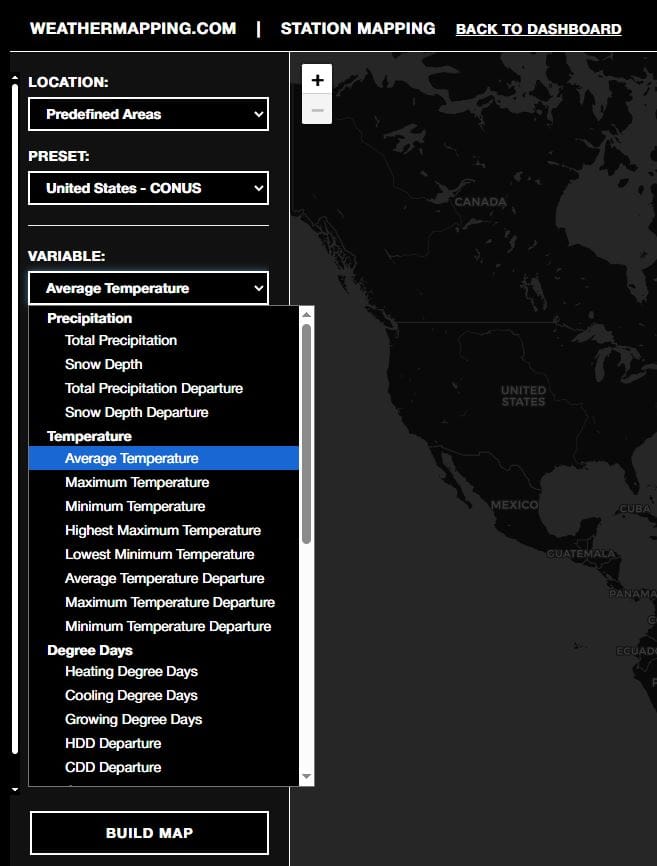Image resolution: width=657 pixels, height=866 pixels.
Task: Collapse the Variable dropdown selector
Action: coord(148,288)
